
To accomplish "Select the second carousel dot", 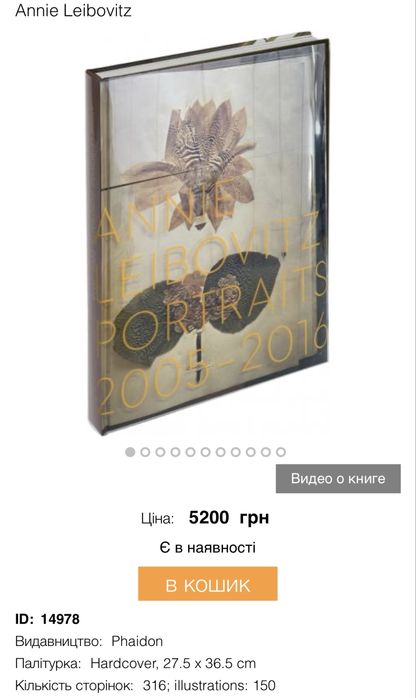I will pos(145,452).
